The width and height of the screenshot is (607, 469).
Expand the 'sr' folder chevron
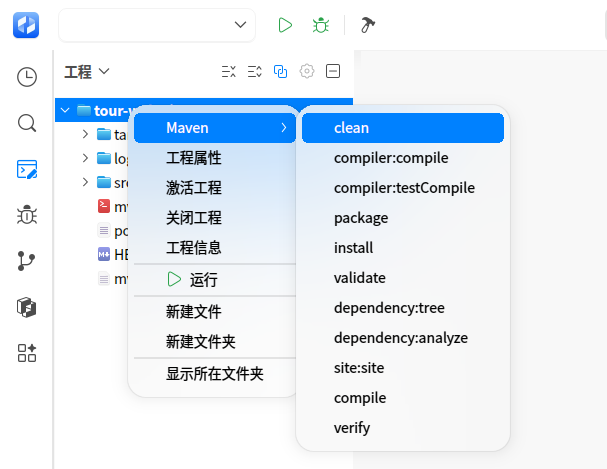85,182
